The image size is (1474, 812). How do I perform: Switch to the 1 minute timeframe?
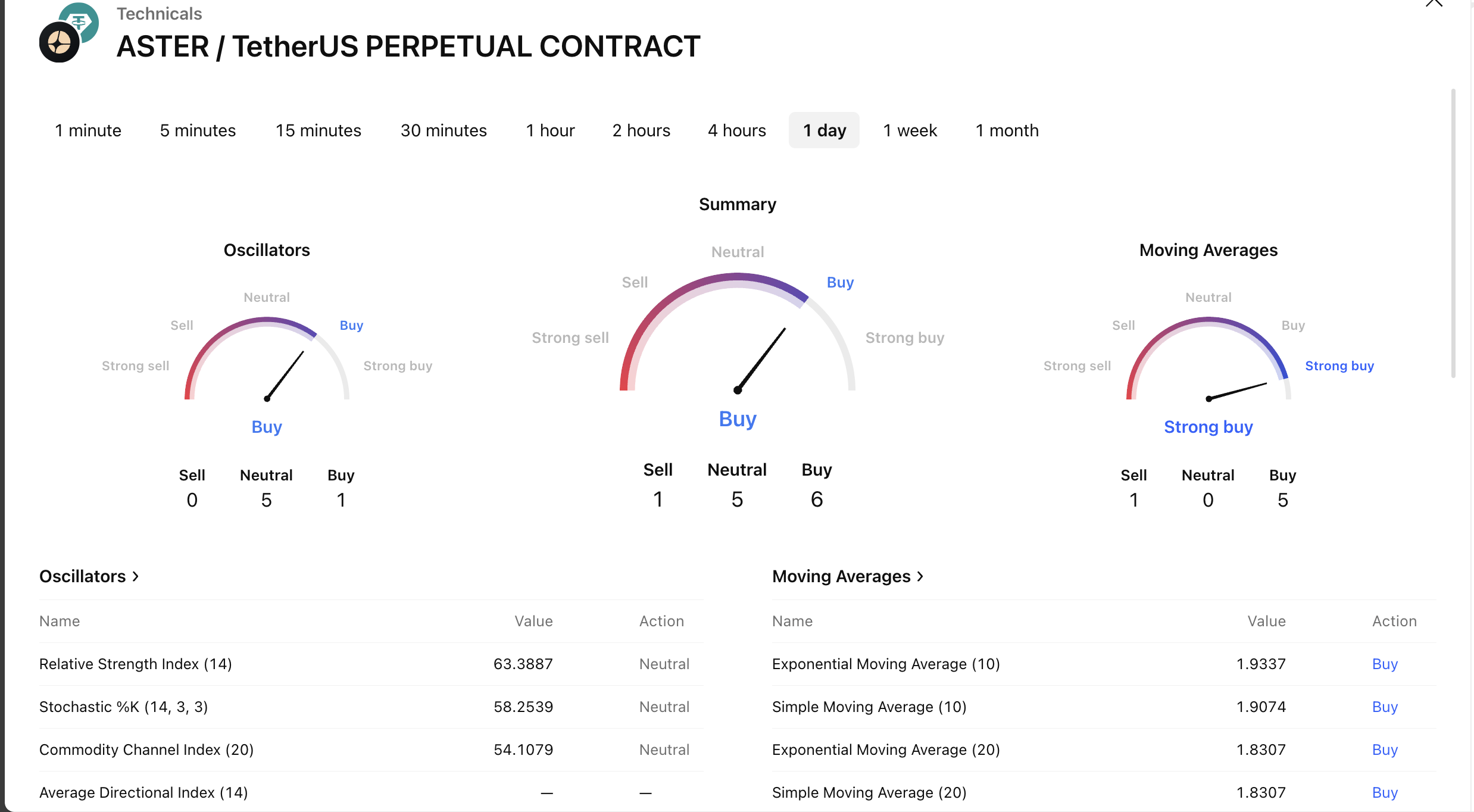88,130
